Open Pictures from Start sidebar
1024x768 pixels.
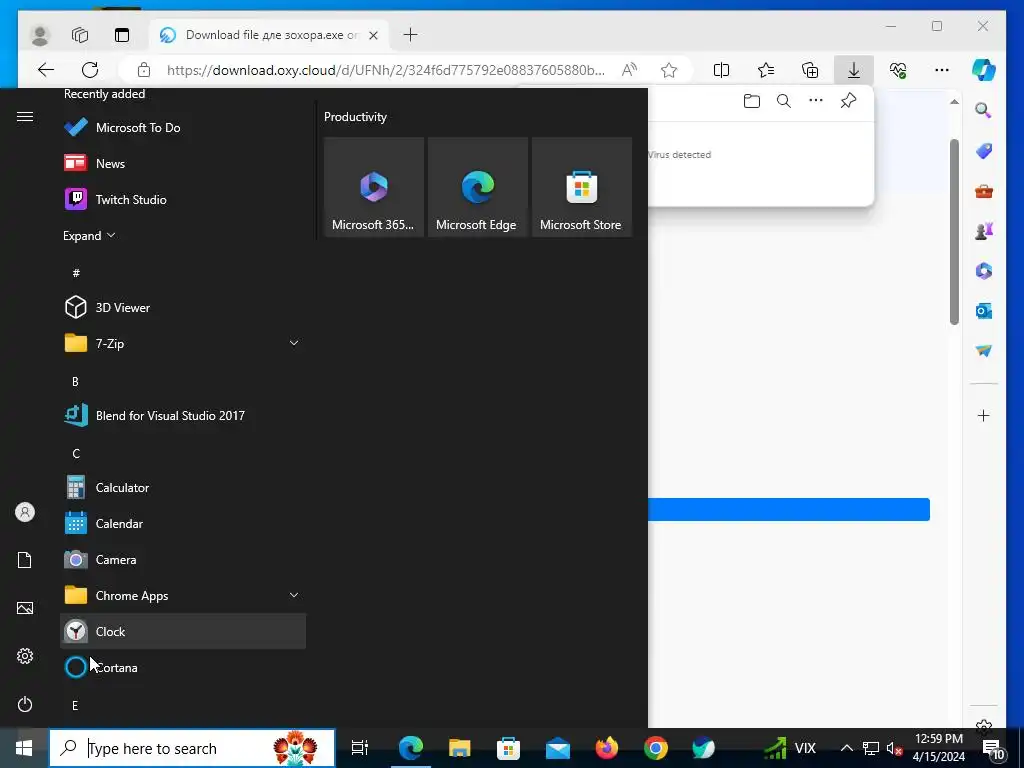click(x=25, y=608)
